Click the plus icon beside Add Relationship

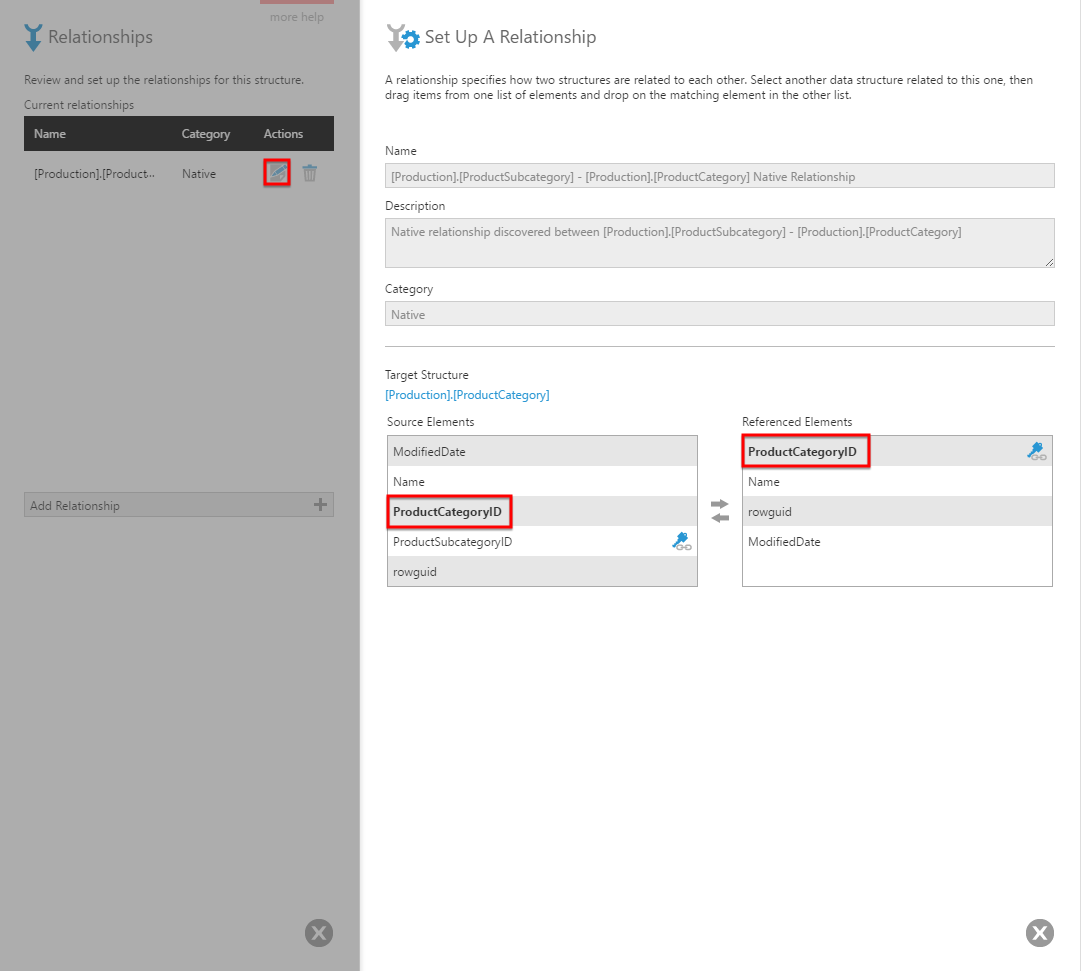[320, 505]
